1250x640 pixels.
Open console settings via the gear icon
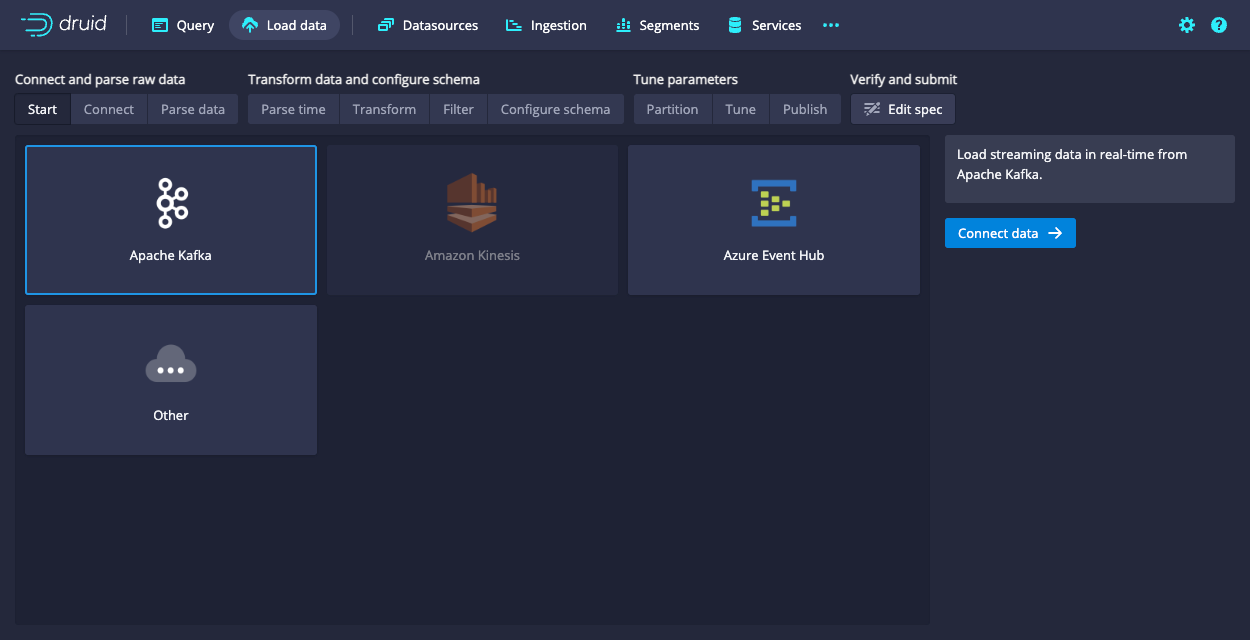(1186, 25)
